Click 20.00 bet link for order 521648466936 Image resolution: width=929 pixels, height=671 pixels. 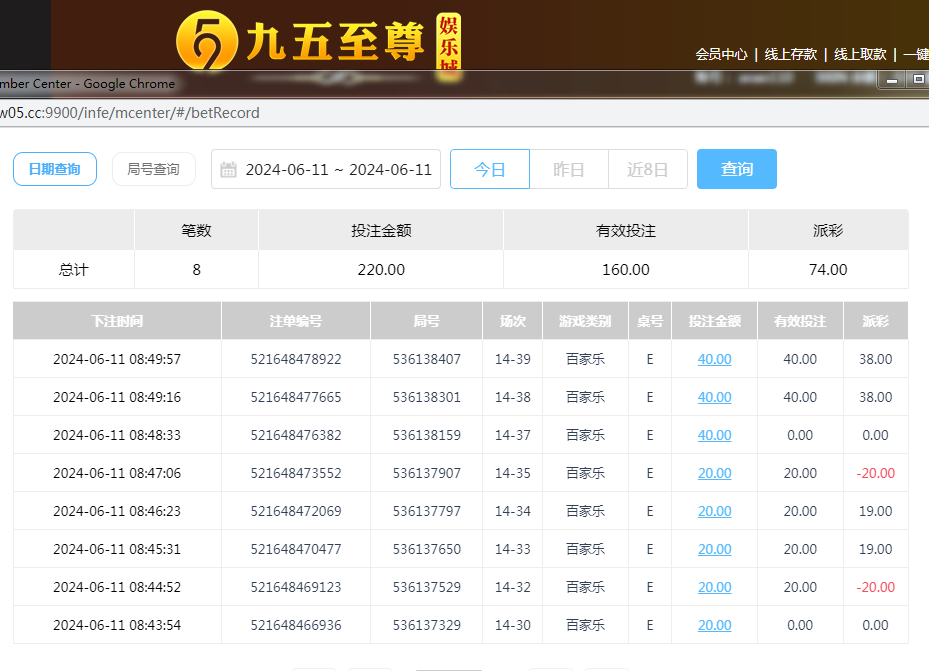pyautogui.click(x=714, y=625)
